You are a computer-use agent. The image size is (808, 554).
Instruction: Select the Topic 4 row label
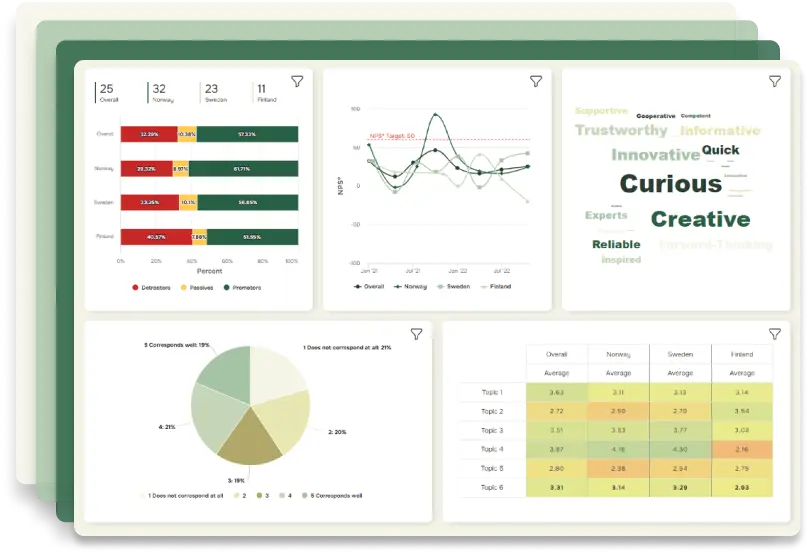coord(492,449)
